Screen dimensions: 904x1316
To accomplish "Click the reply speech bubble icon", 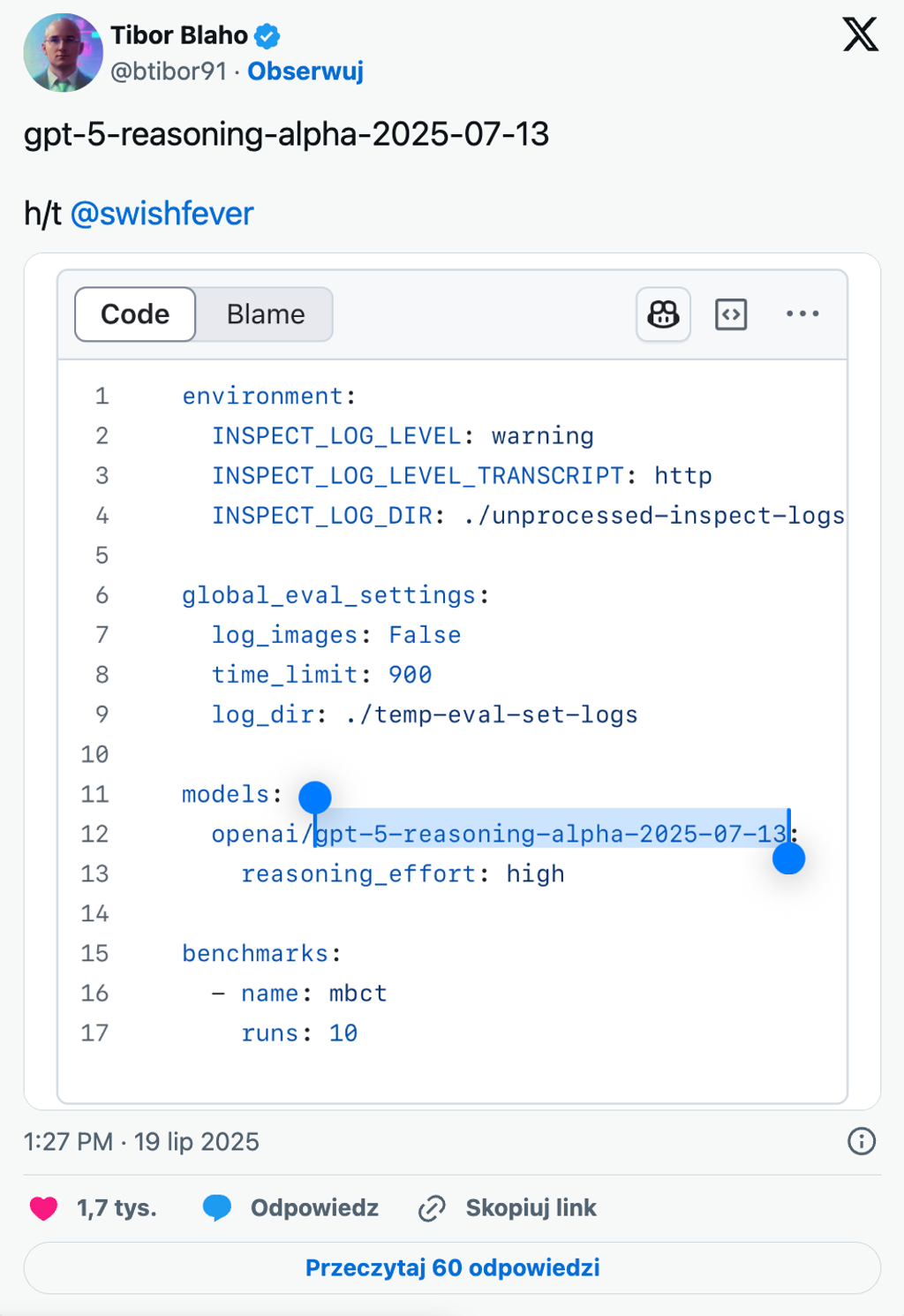I will pyautogui.click(x=217, y=1207).
